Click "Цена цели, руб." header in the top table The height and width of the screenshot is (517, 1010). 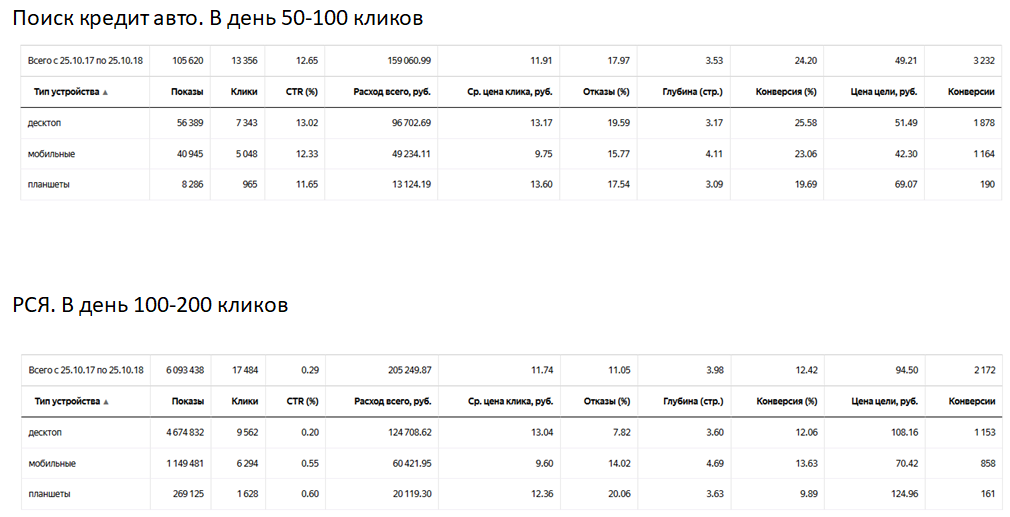(x=887, y=92)
